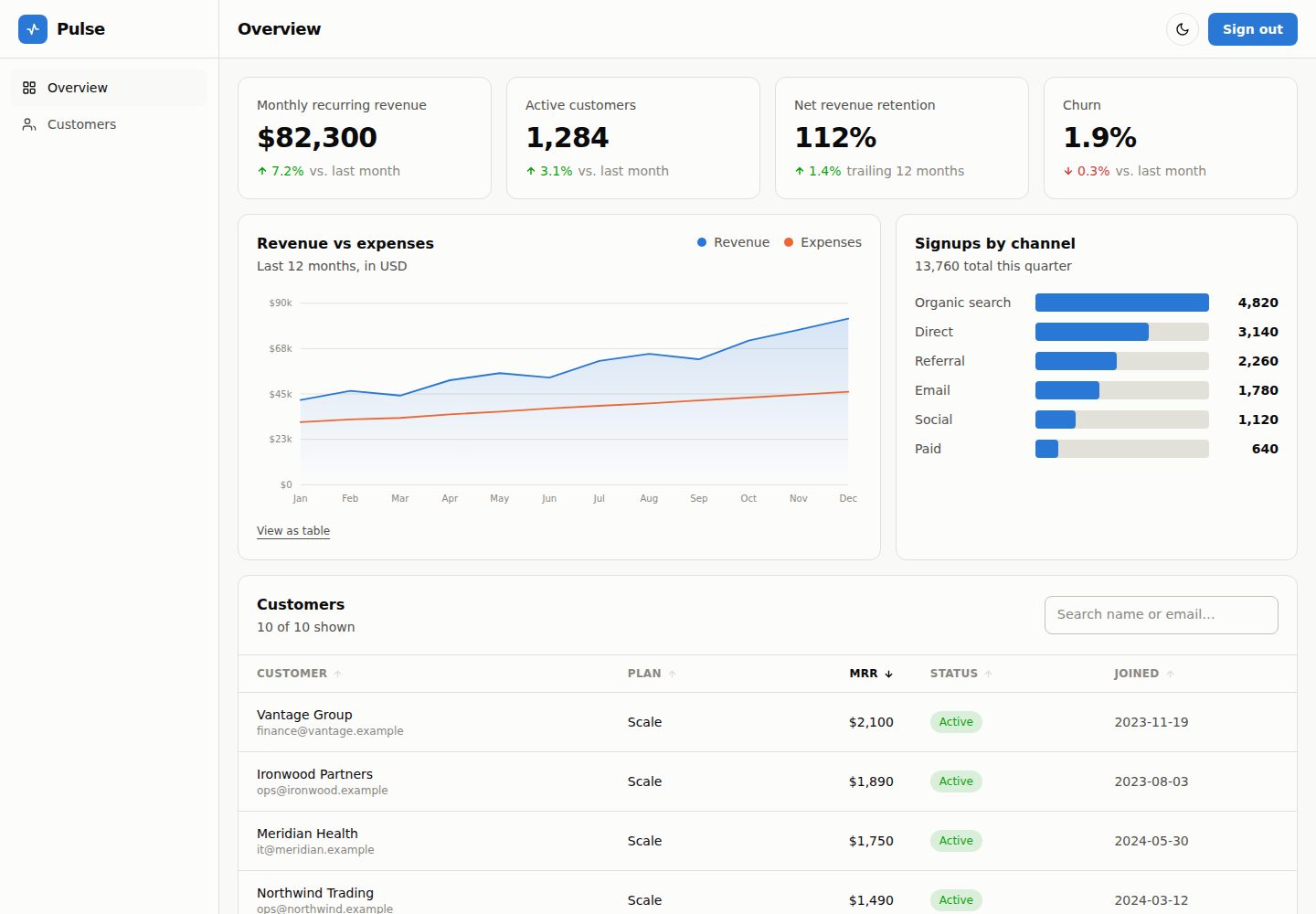This screenshot has height=914, width=1316.
Task: Select the Ironwood Partners customer name
Action: 314,774
